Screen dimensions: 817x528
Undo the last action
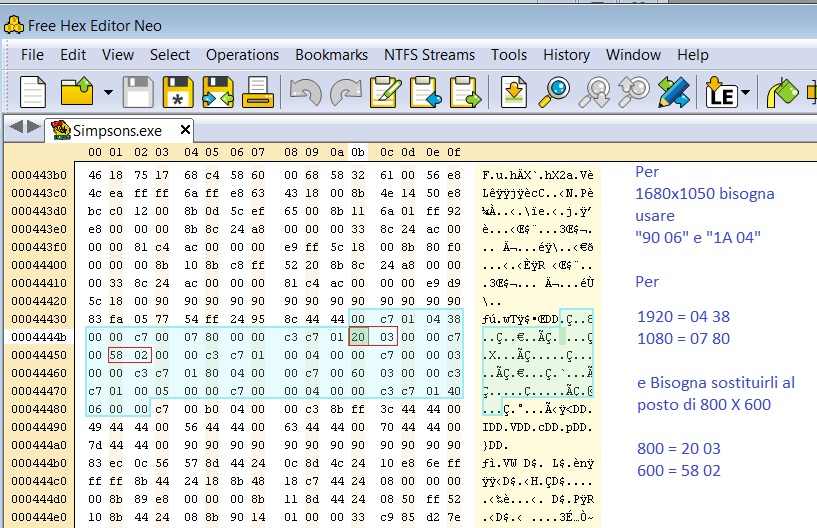coord(305,92)
